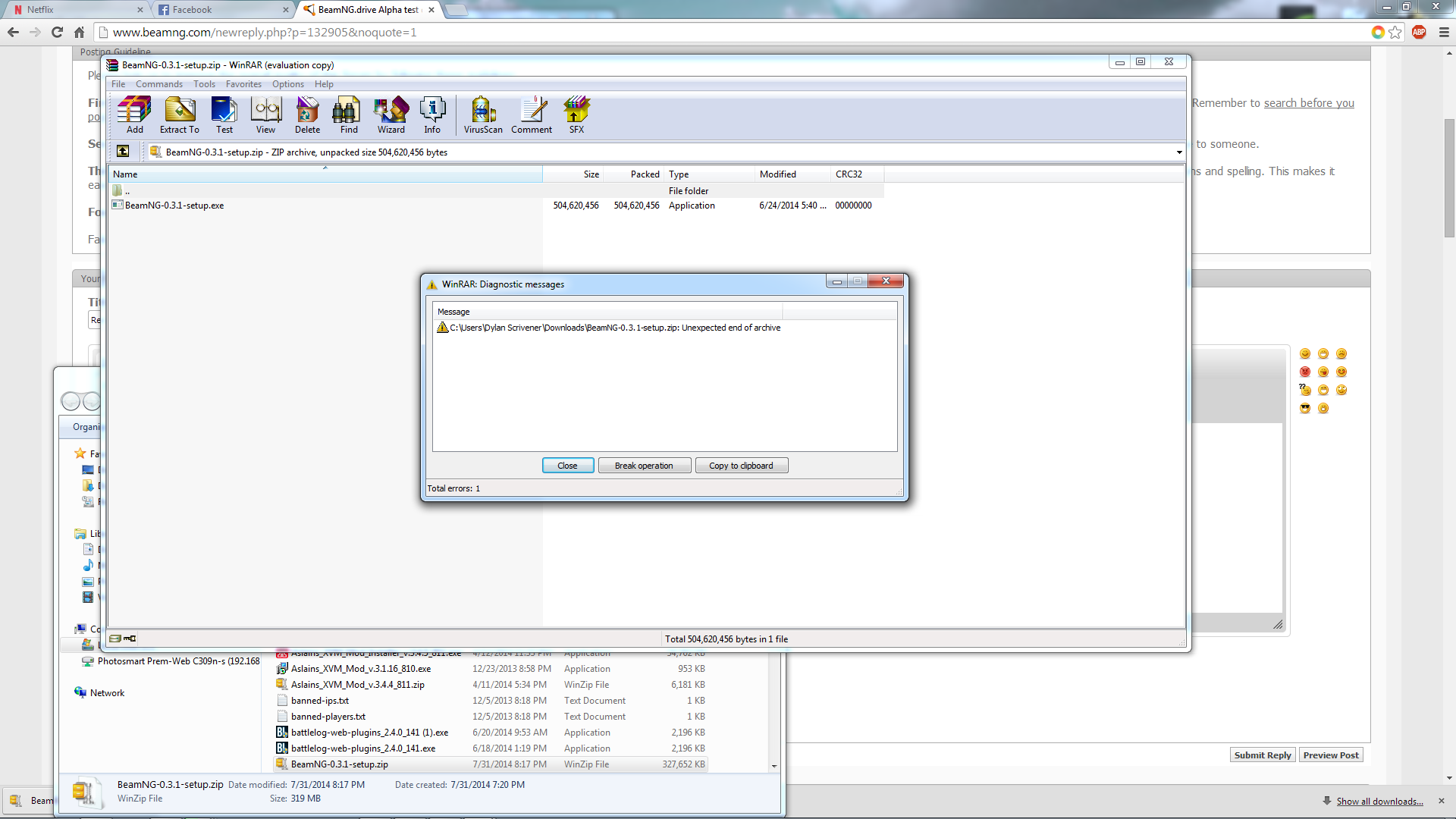The width and height of the screenshot is (1456, 819).
Task: Run VirusScan from the toolbar
Action: (483, 115)
